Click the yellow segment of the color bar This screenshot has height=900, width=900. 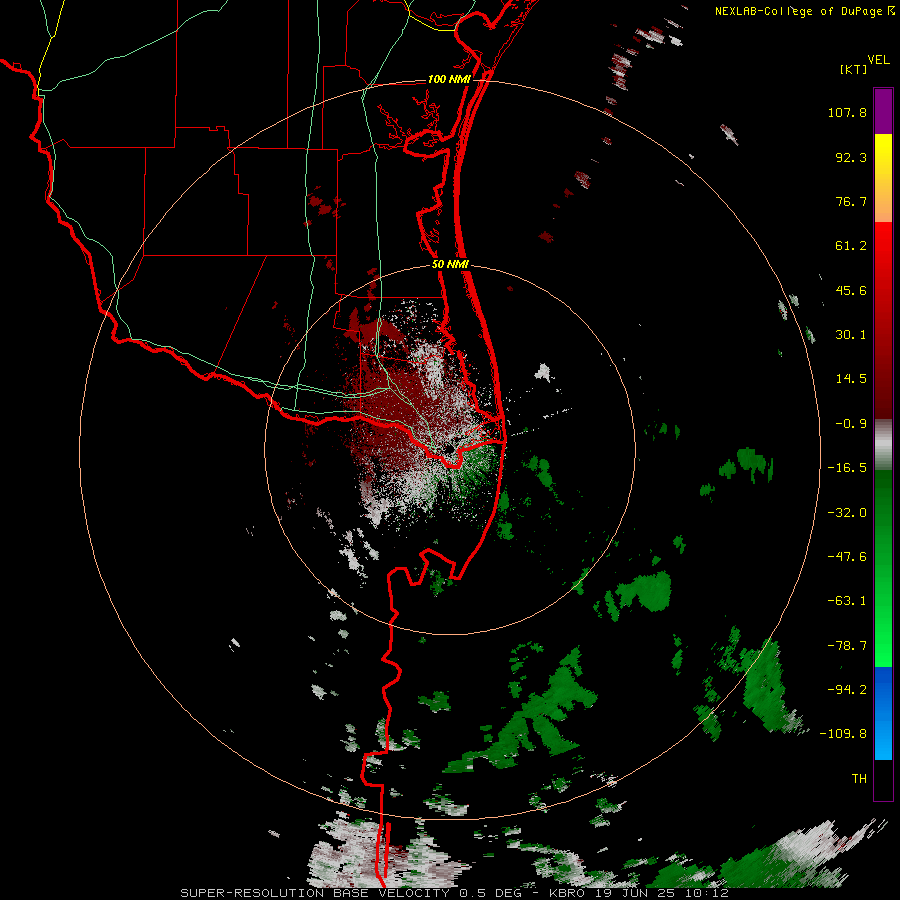pos(883,156)
